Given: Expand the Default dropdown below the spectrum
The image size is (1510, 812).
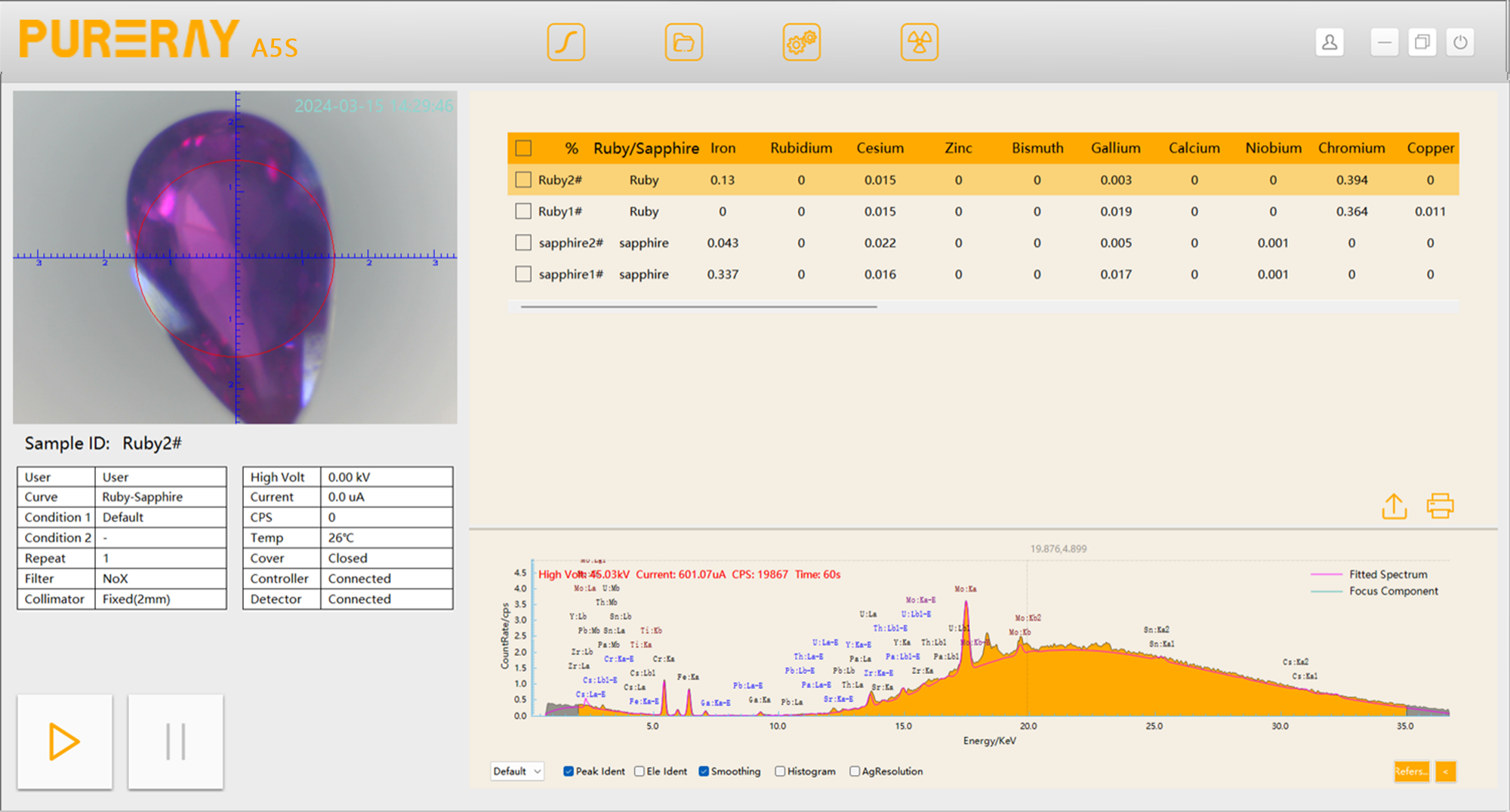Looking at the screenshot, I should coord(517,771).
